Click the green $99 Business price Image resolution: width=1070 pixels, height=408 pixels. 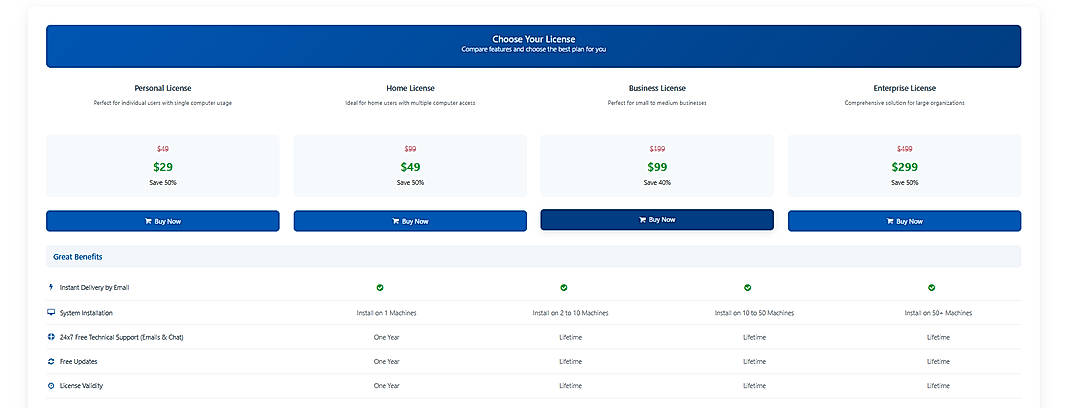(x=657, y=167)
